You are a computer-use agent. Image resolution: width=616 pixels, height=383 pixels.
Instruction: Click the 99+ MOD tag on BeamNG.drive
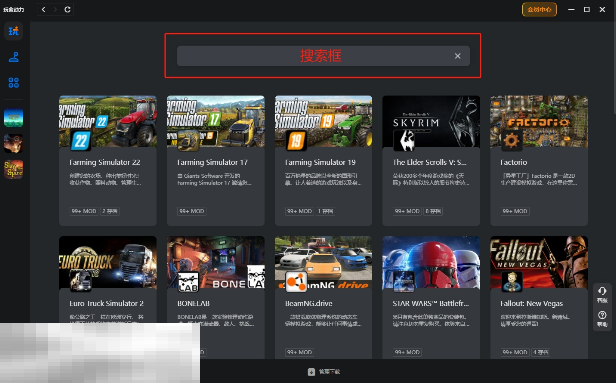tap(299, 352)
